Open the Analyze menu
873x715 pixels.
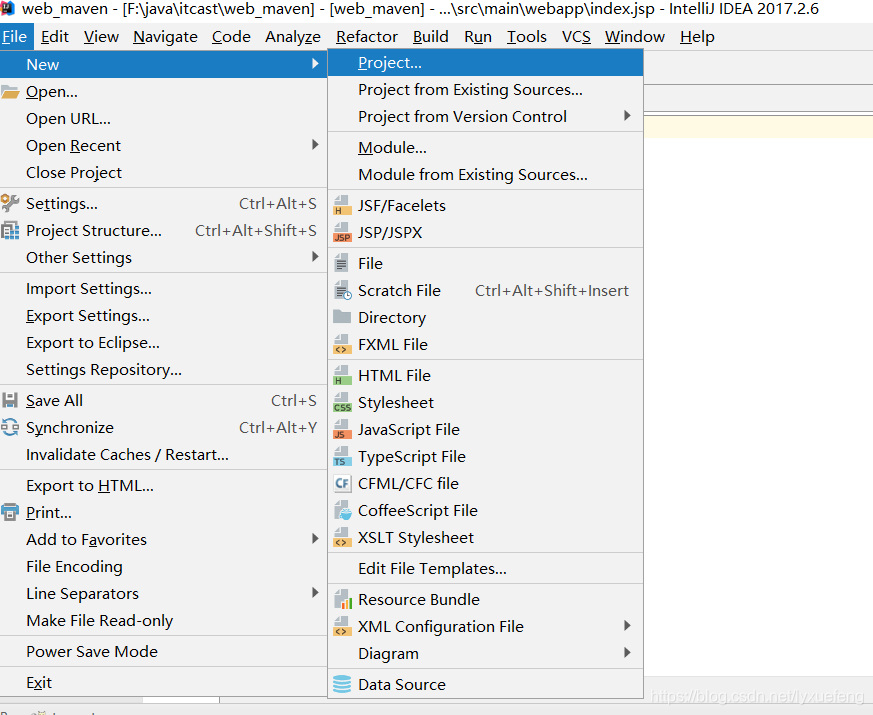point(293,37)
